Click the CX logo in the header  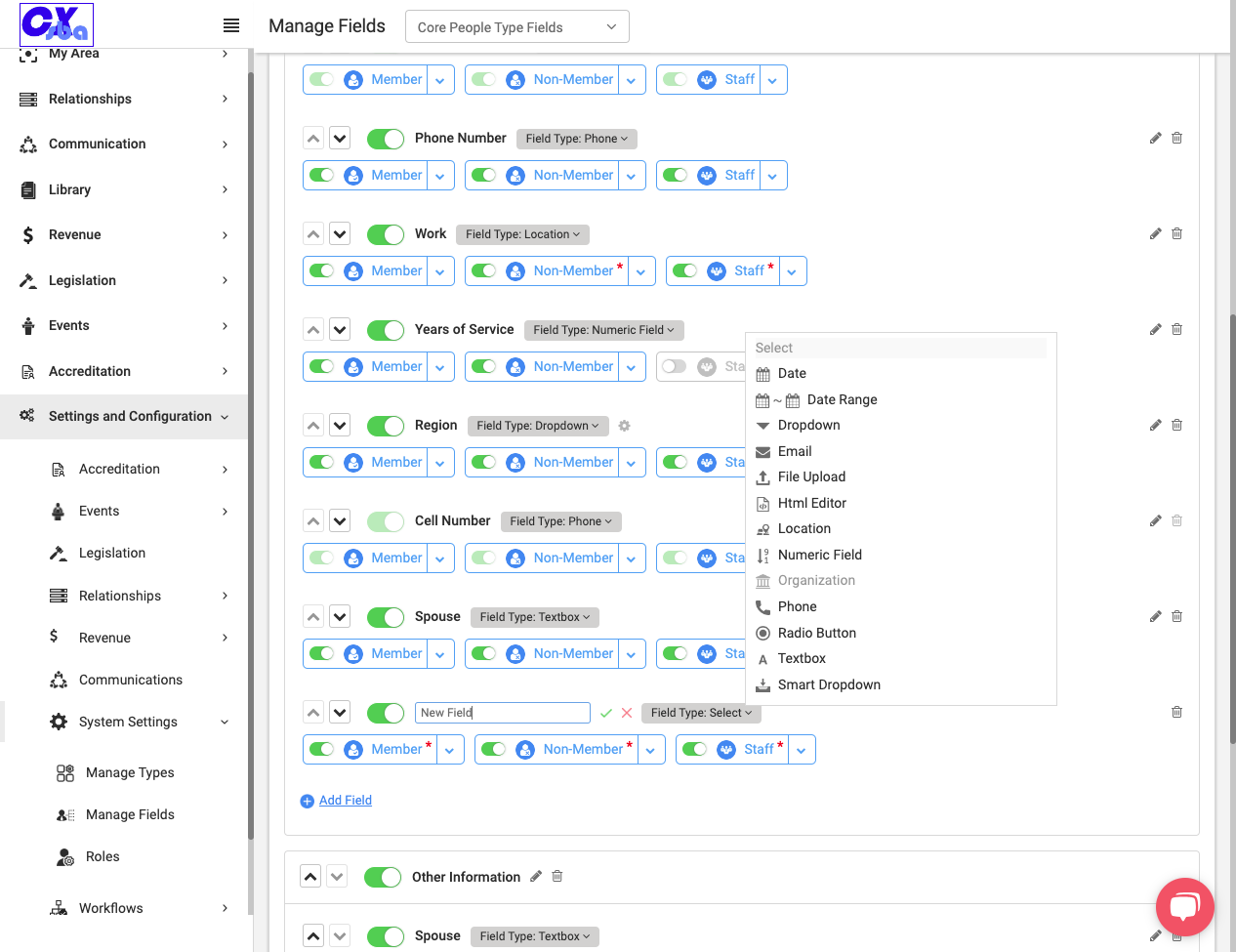click(57, 24)
